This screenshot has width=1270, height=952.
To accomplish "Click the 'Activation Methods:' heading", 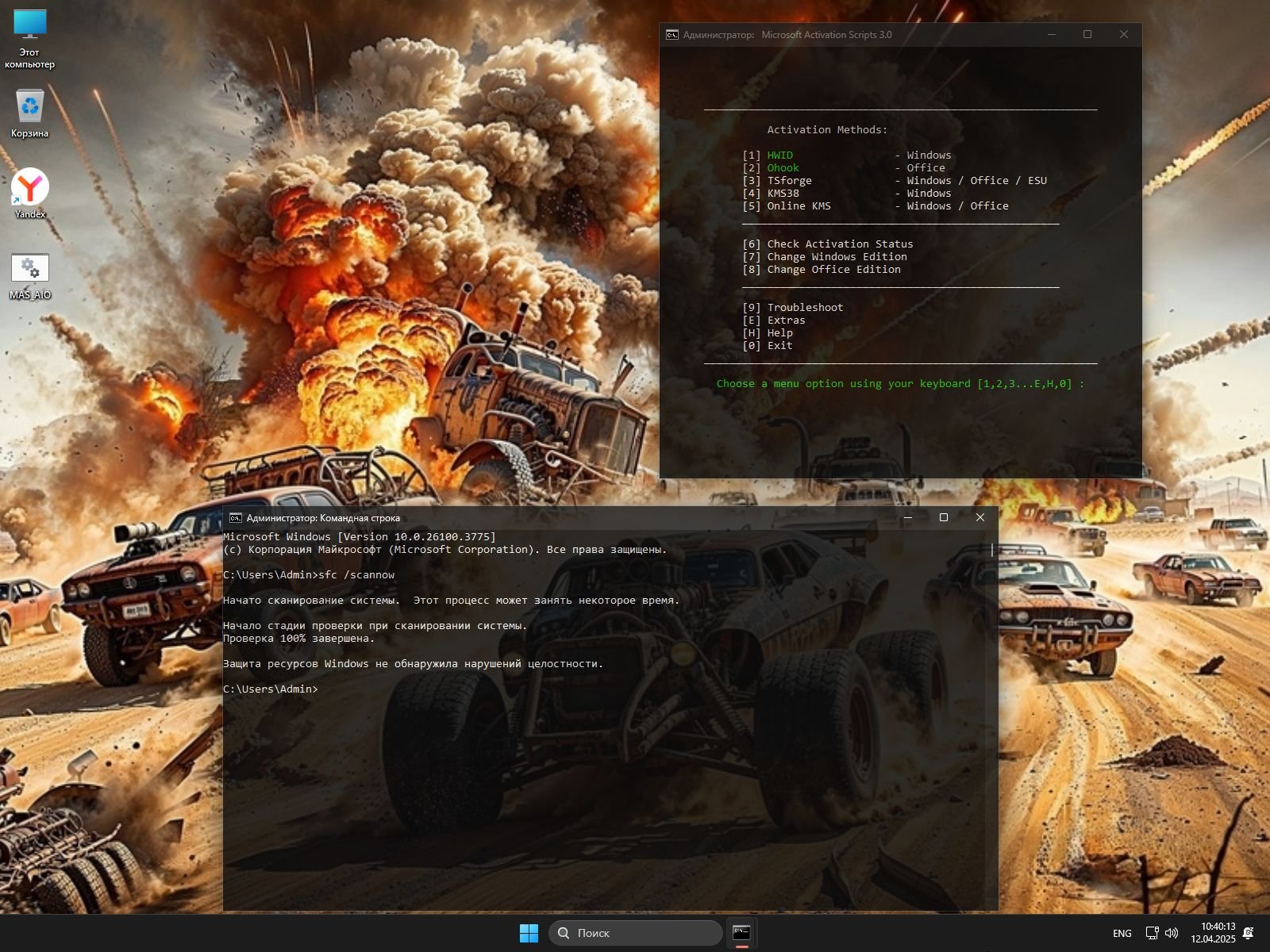I will [x=827, y=130].
